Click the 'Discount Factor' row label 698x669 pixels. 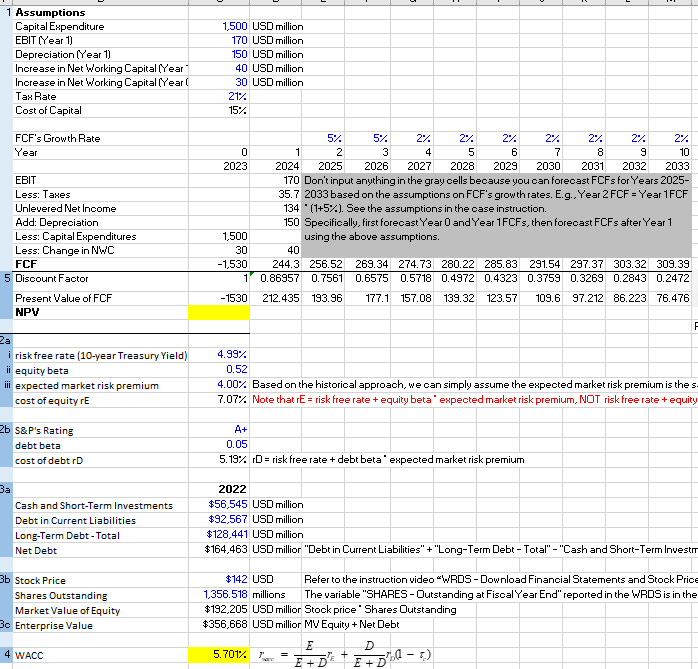tap(52, 279)
